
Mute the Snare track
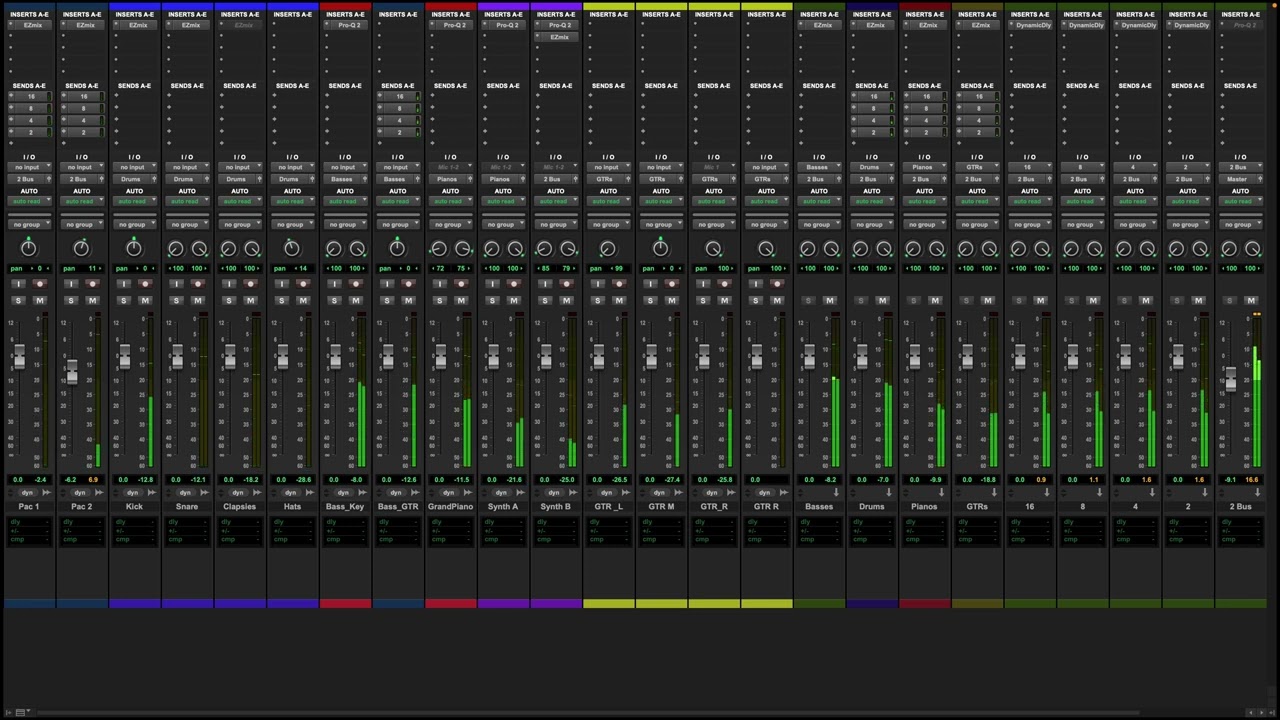tap(198, 300)
